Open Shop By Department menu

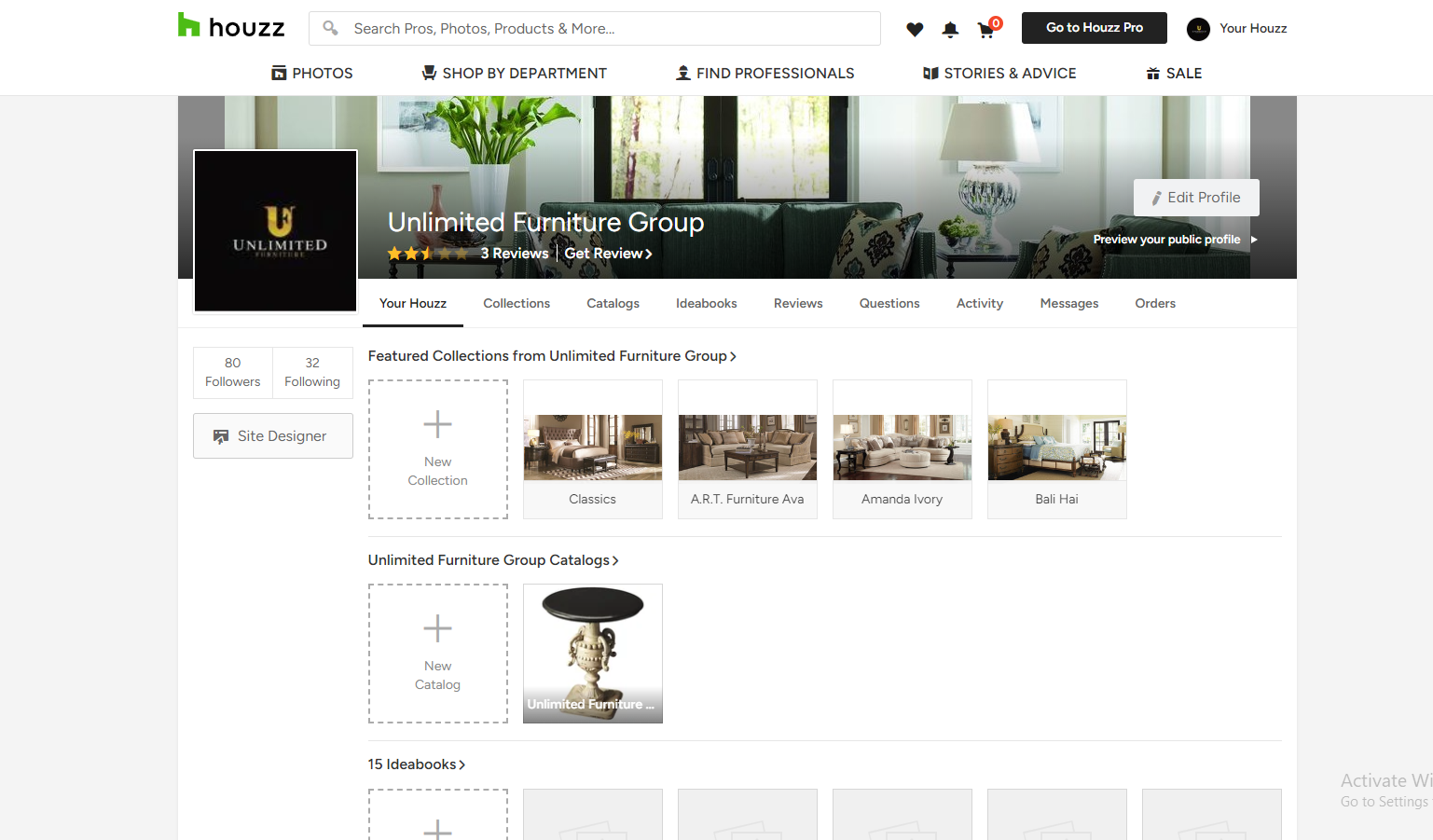pyautogui.click(x=514, y=73)
